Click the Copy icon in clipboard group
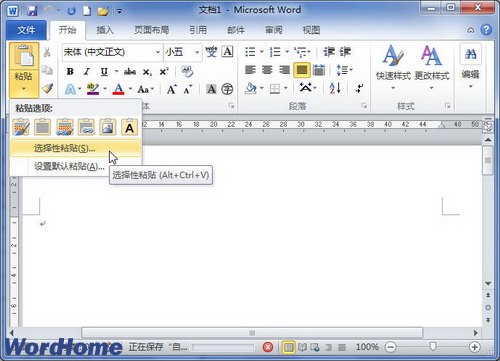 (x=47, y=70)
